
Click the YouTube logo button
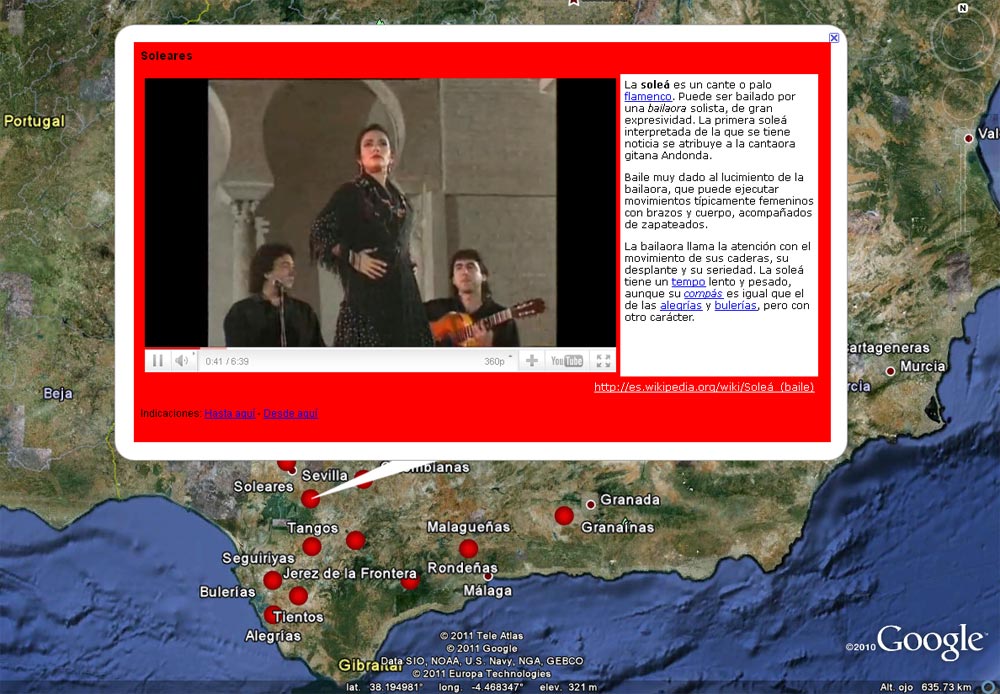coord(567,361)
